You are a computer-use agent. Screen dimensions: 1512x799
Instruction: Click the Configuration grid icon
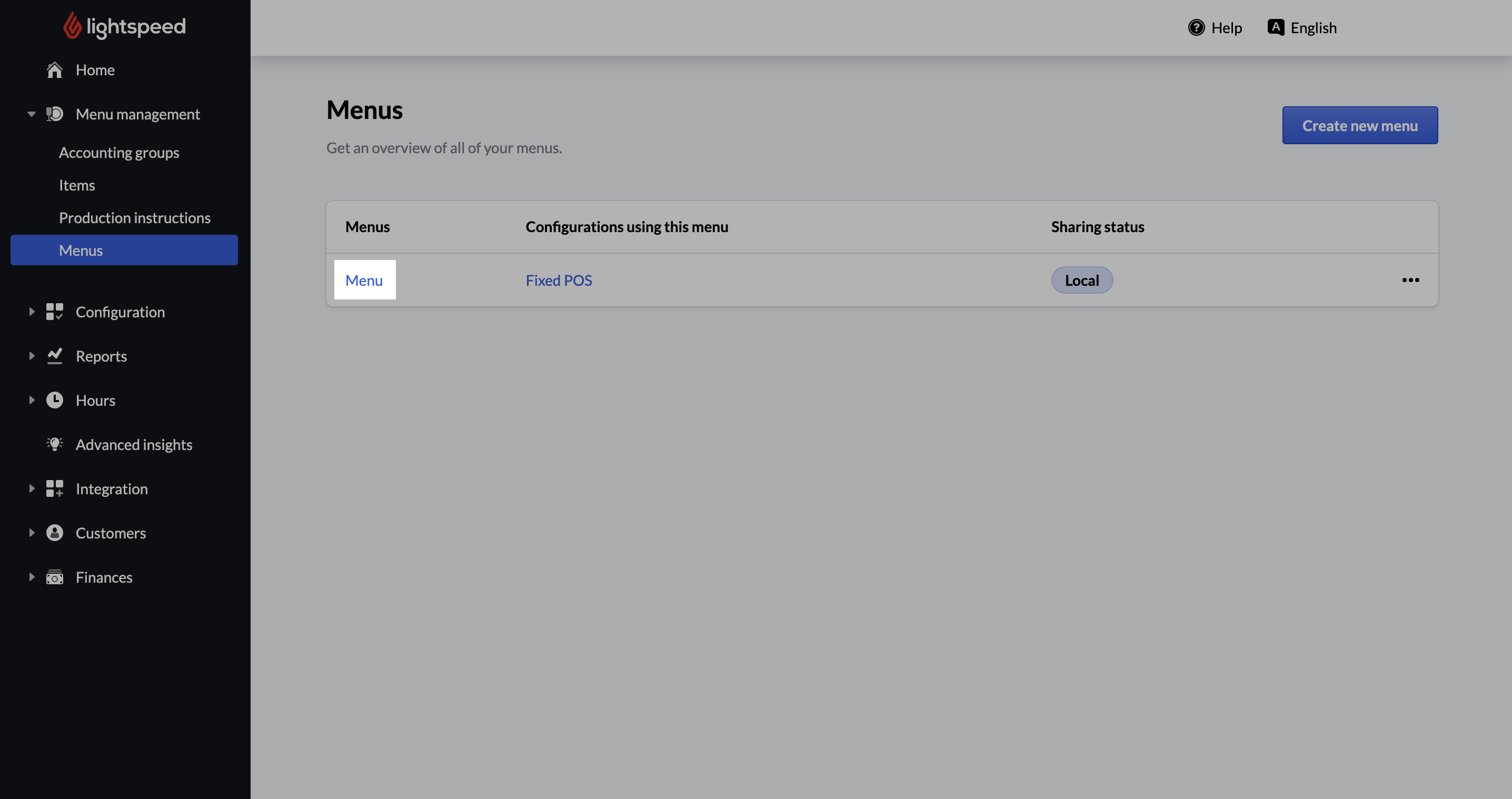coord(55,312)
